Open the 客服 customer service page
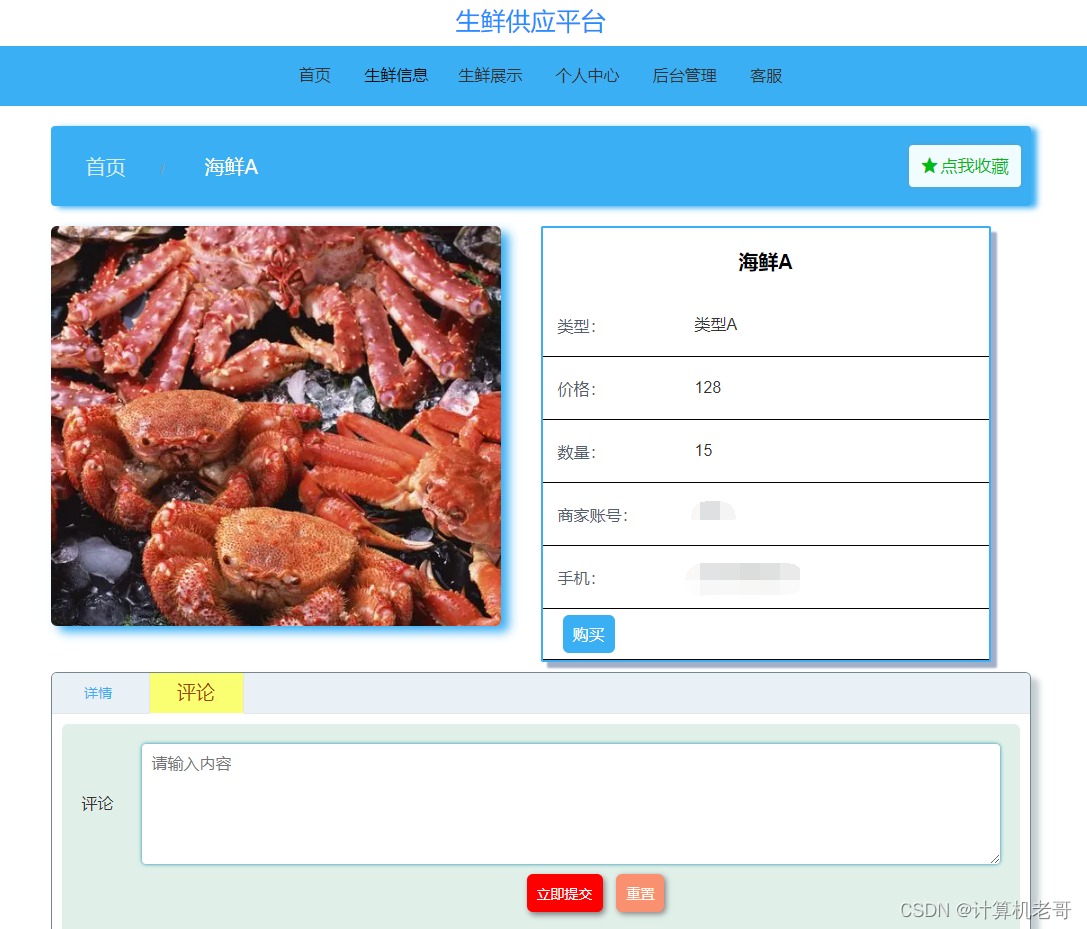 pyautogui.click(x=766, y=75)
